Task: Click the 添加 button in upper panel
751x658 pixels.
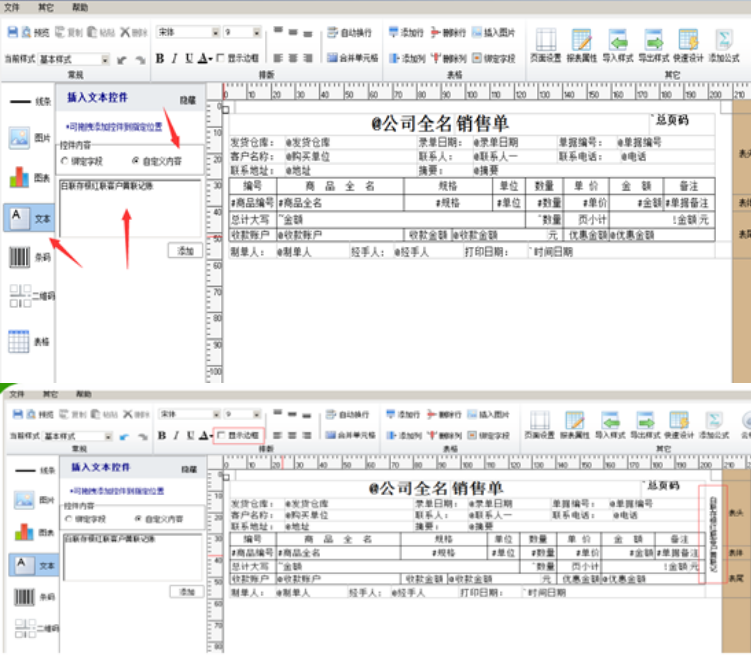Action: (x=184, y=251)
